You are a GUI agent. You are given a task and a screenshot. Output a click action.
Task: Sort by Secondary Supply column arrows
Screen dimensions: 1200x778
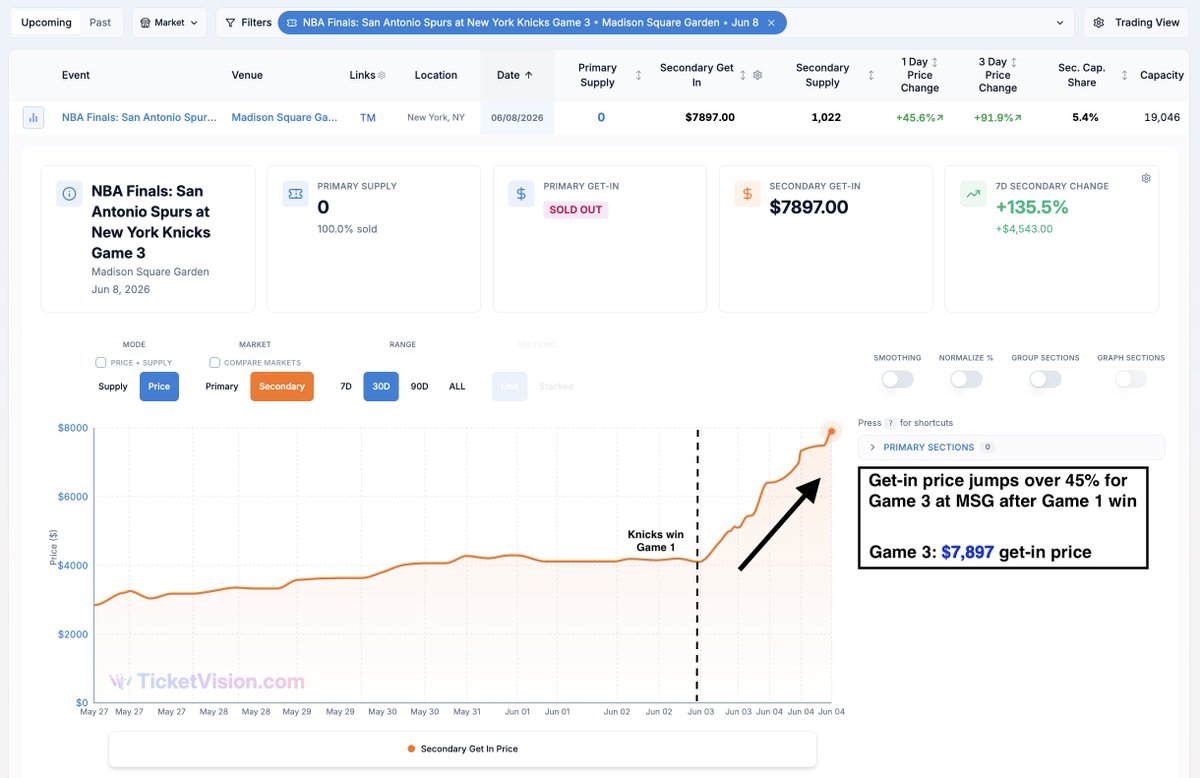tap(871, 75)
